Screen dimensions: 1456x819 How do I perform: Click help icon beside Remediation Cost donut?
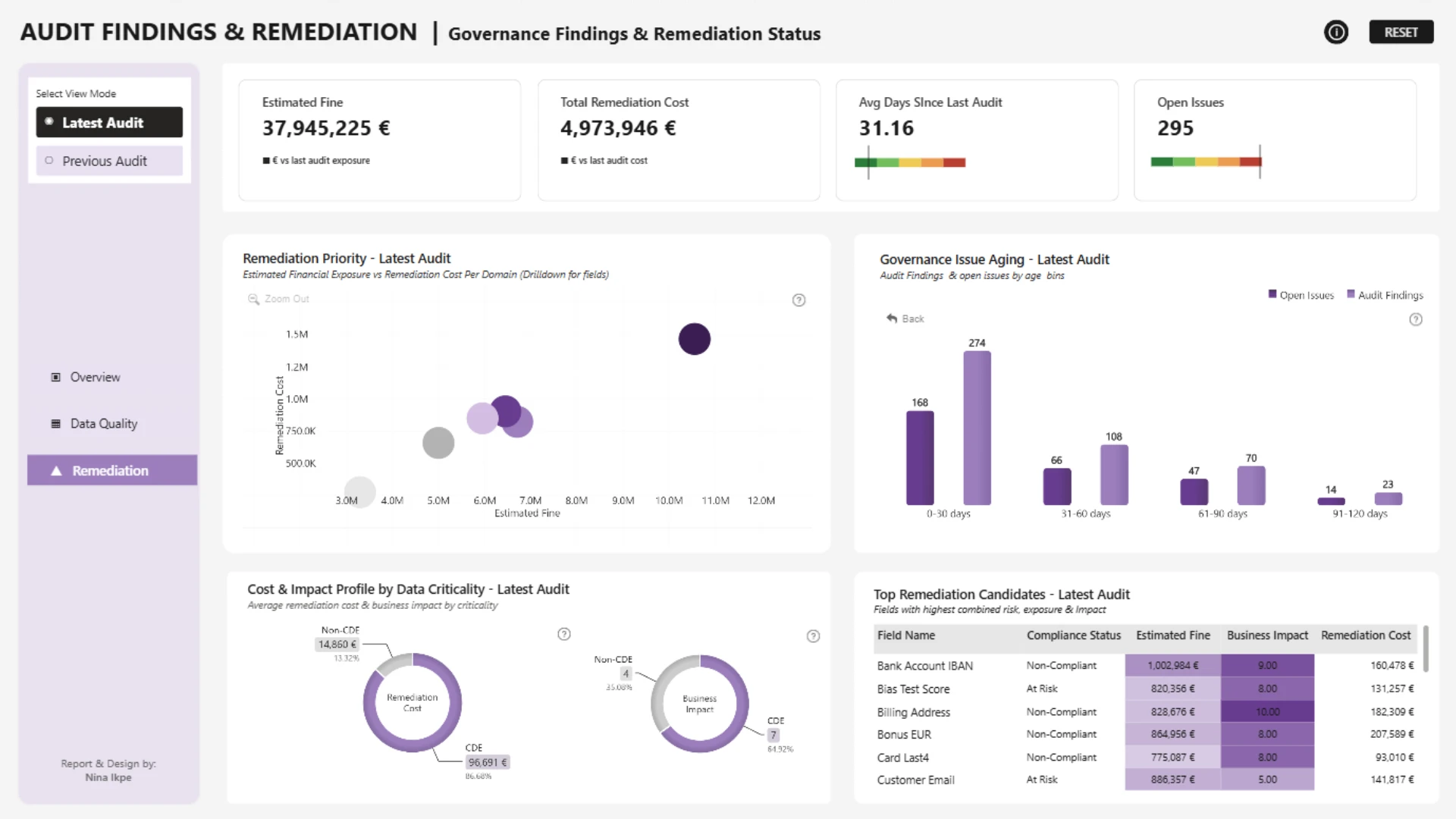click(564, 634)
